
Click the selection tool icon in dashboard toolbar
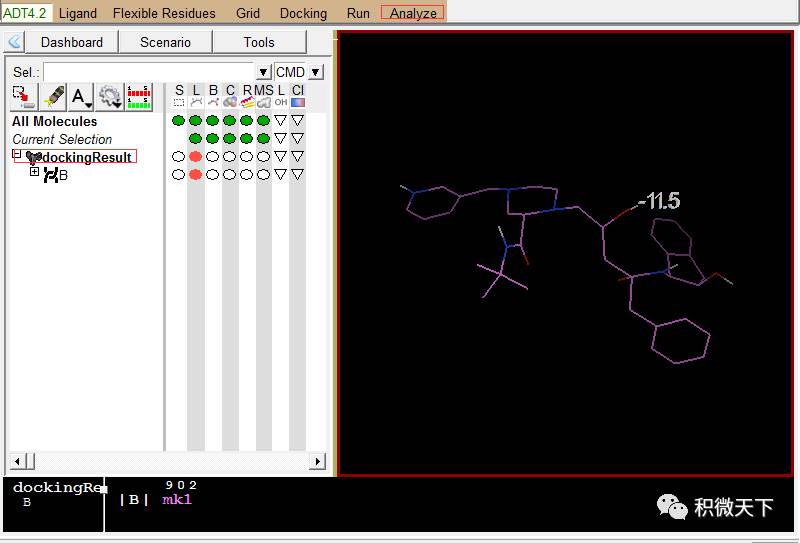23,96
